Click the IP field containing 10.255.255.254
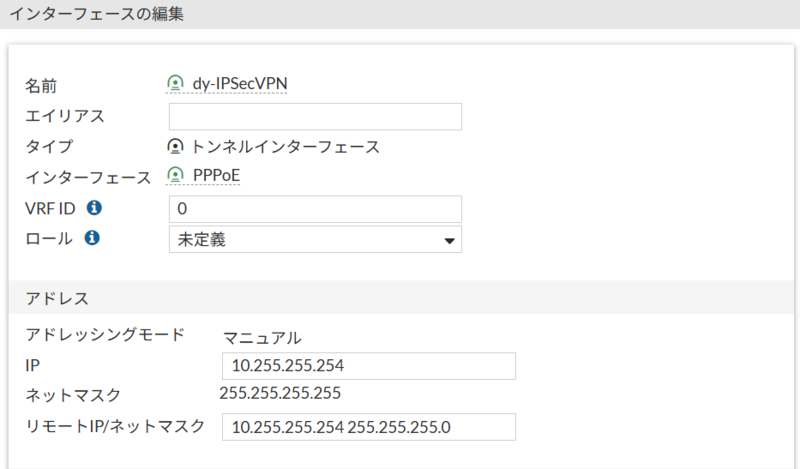Screen dimensions: 800x469 tap(369, 366)
